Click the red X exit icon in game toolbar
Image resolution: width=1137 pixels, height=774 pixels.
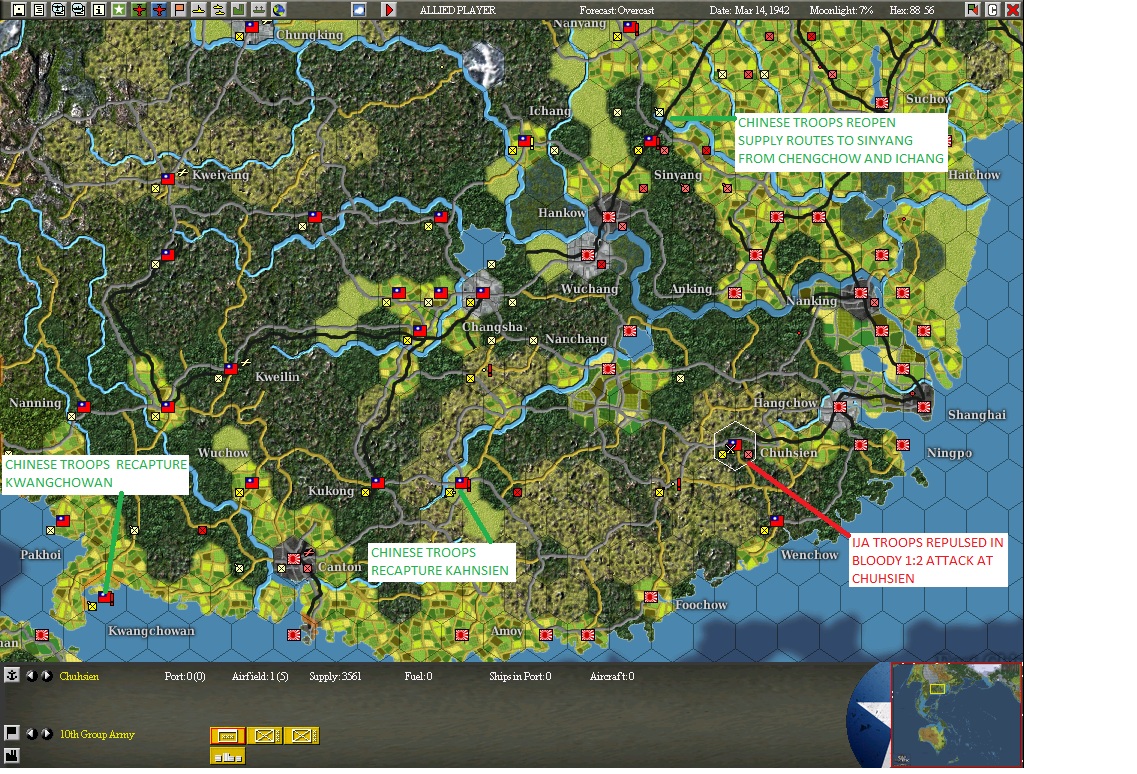[x=1013, y=9]
